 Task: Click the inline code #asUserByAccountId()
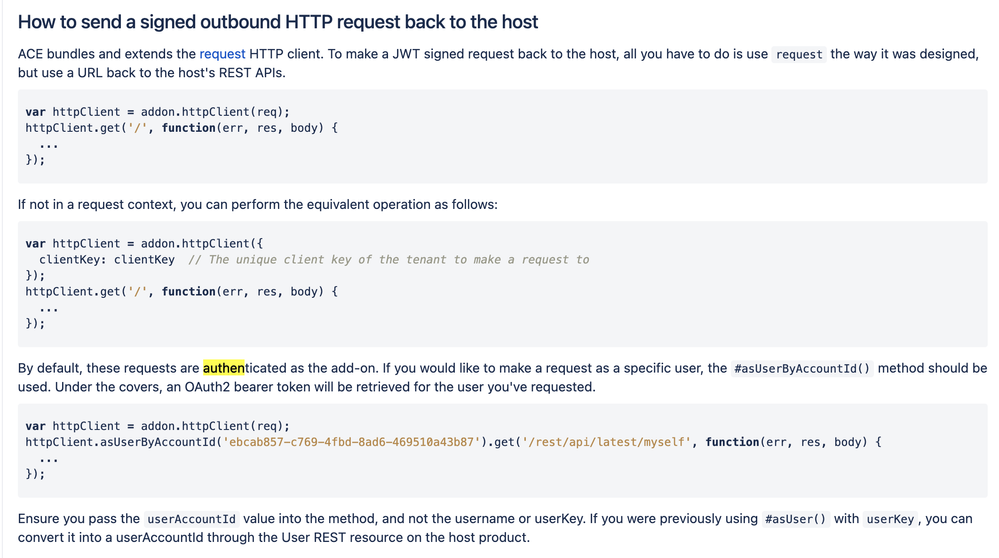(x=802, y=369)
